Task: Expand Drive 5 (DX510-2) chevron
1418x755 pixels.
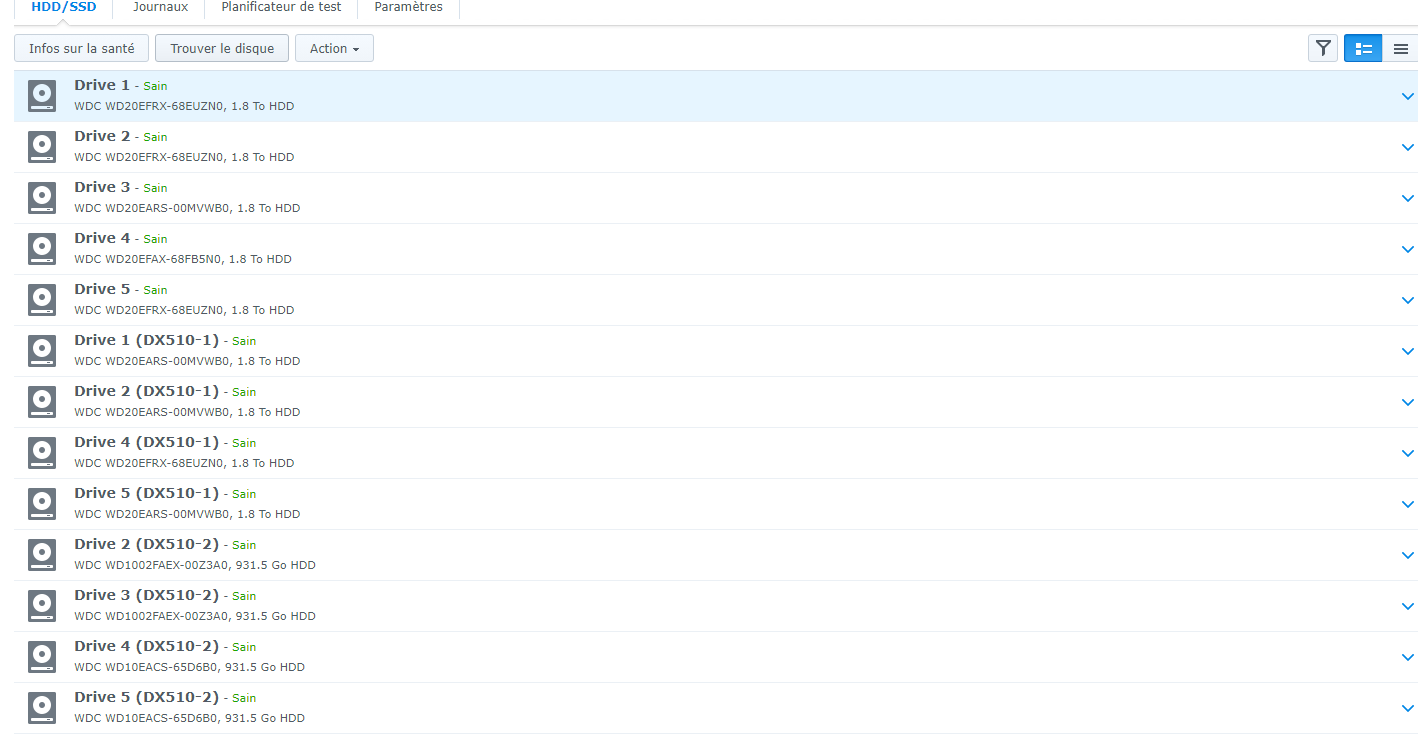Action: [1408, 709]
